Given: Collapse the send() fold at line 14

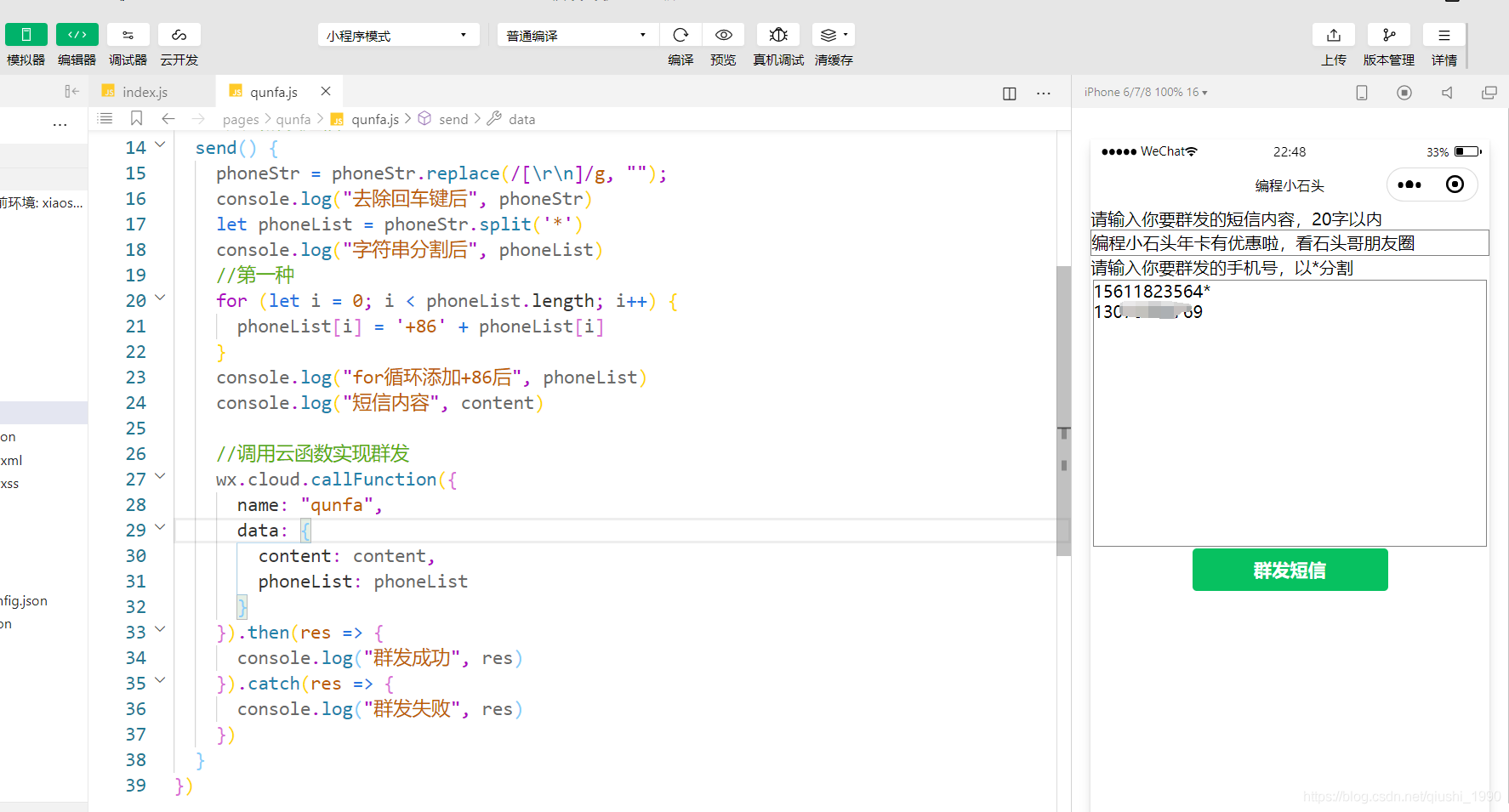Looking at the screenshot, I should pos(160,145).
